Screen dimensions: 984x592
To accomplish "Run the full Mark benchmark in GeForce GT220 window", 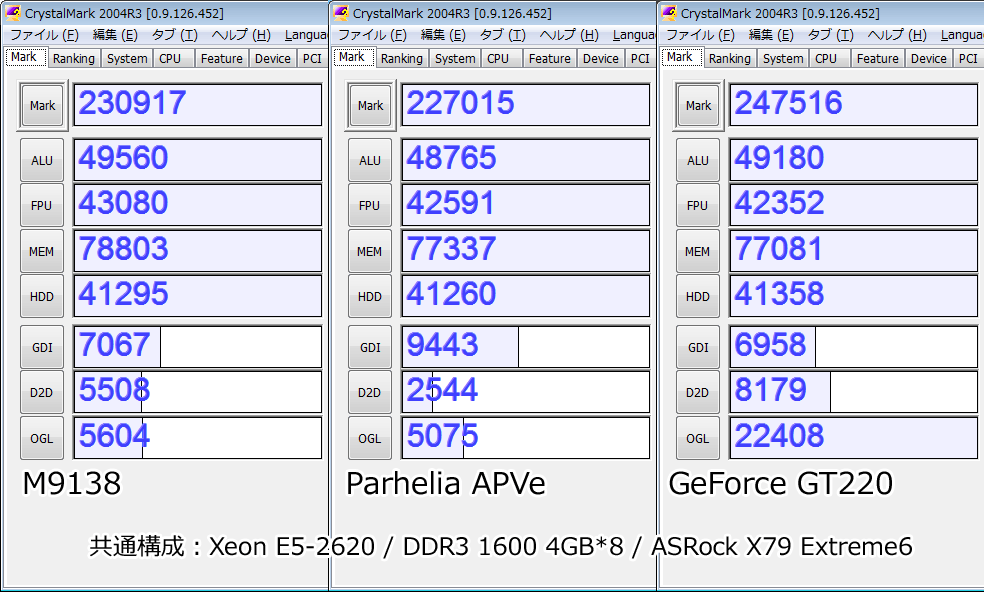I will click(x=698, y=105).
